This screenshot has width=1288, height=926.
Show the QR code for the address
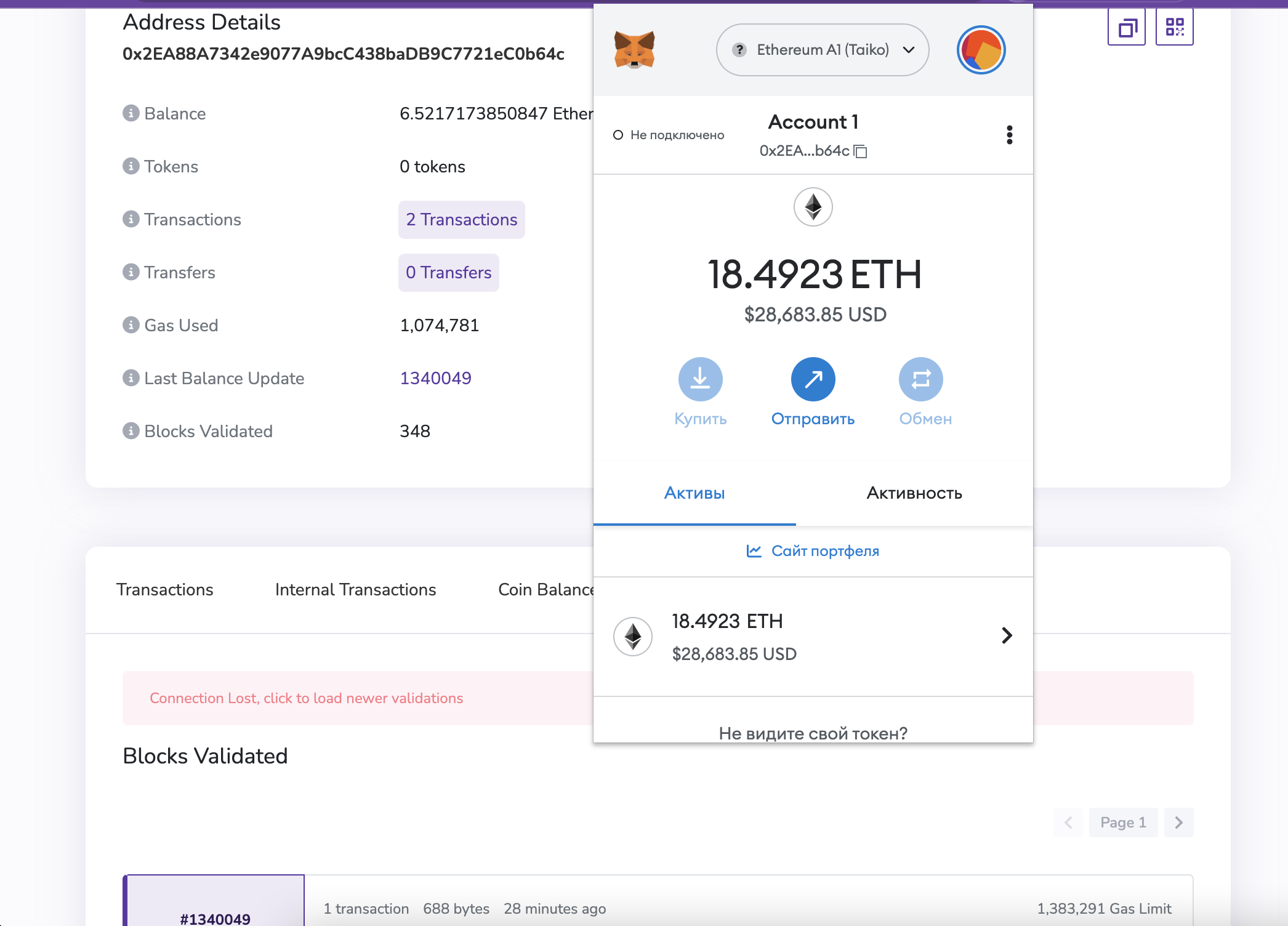pos(1174,27)
